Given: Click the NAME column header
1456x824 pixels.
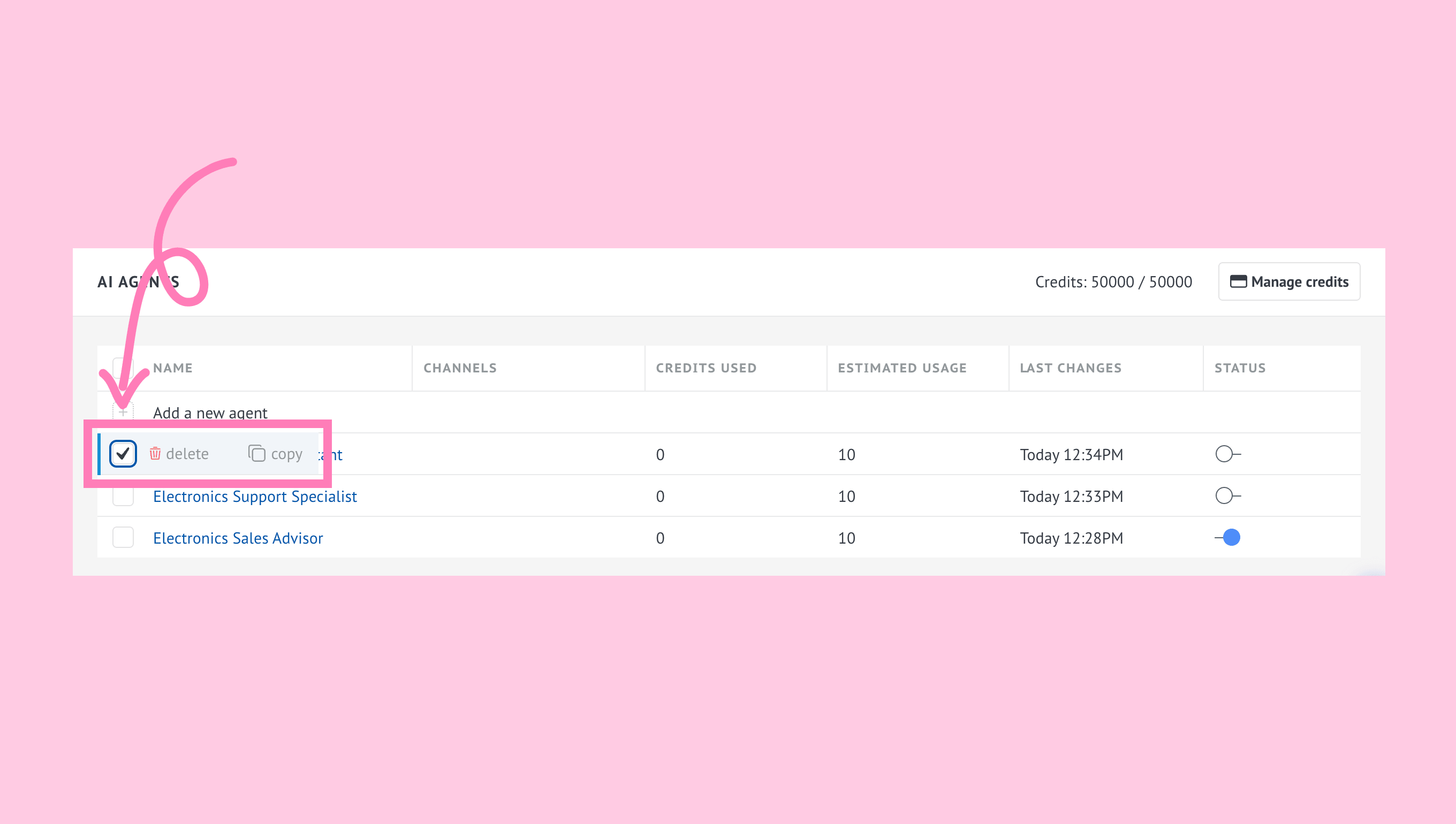Looking at the screenshot, I should pyautogui.click(x=173, y=368).
